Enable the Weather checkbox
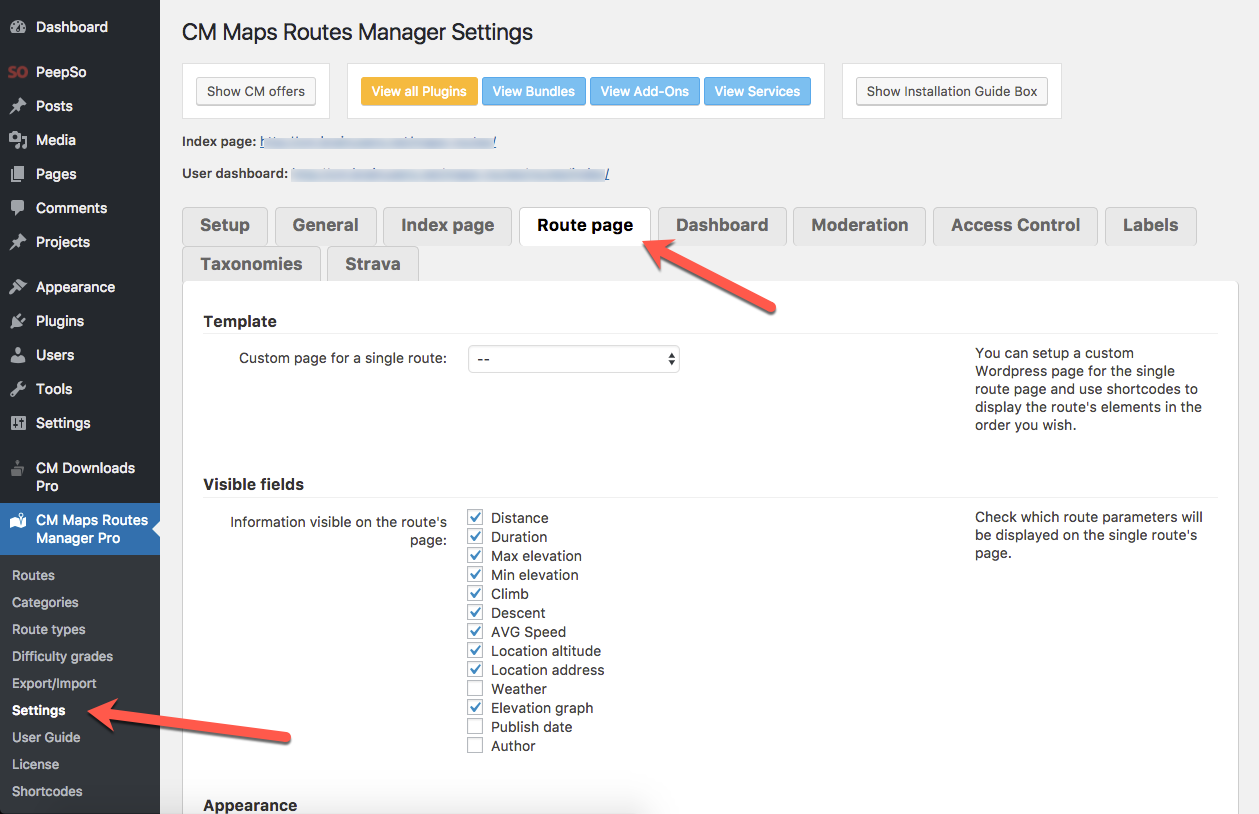This screenshot has width=1259, height=814. 475,689
